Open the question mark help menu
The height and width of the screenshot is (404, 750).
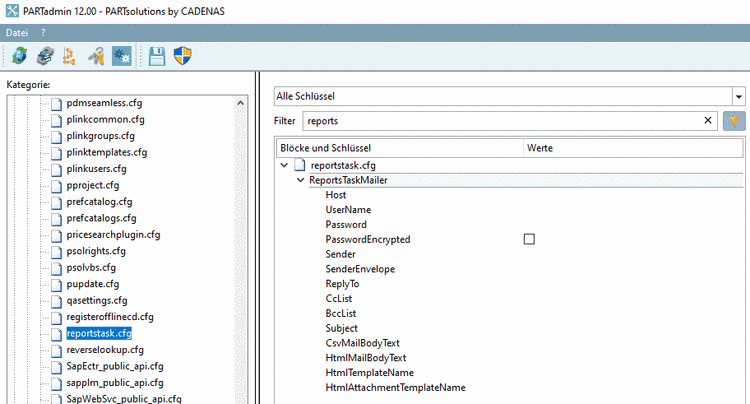point(43,32)
